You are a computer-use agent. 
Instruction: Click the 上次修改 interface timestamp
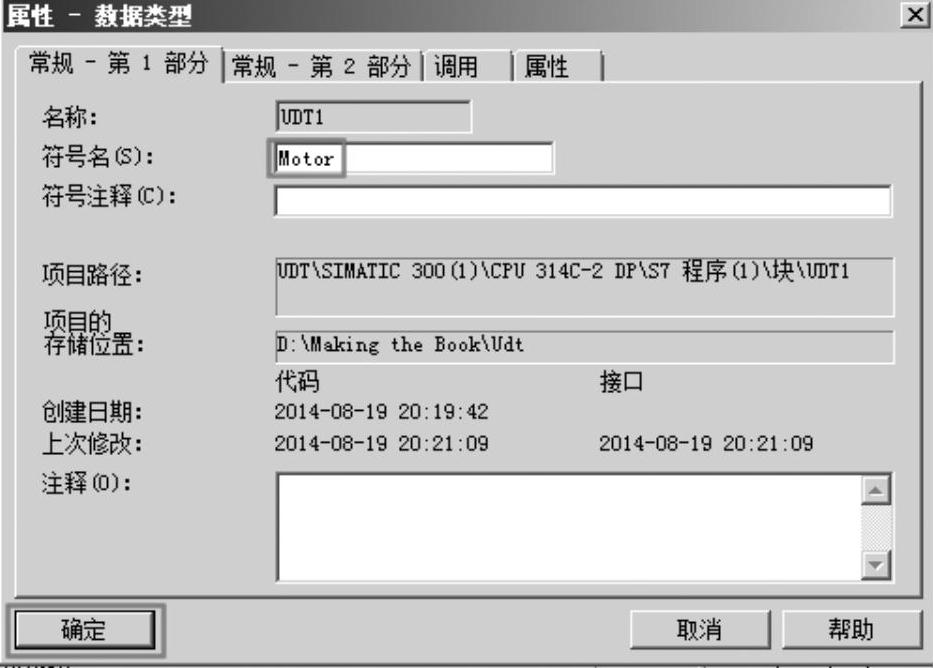pyautogui.click(x=706, y=443)
